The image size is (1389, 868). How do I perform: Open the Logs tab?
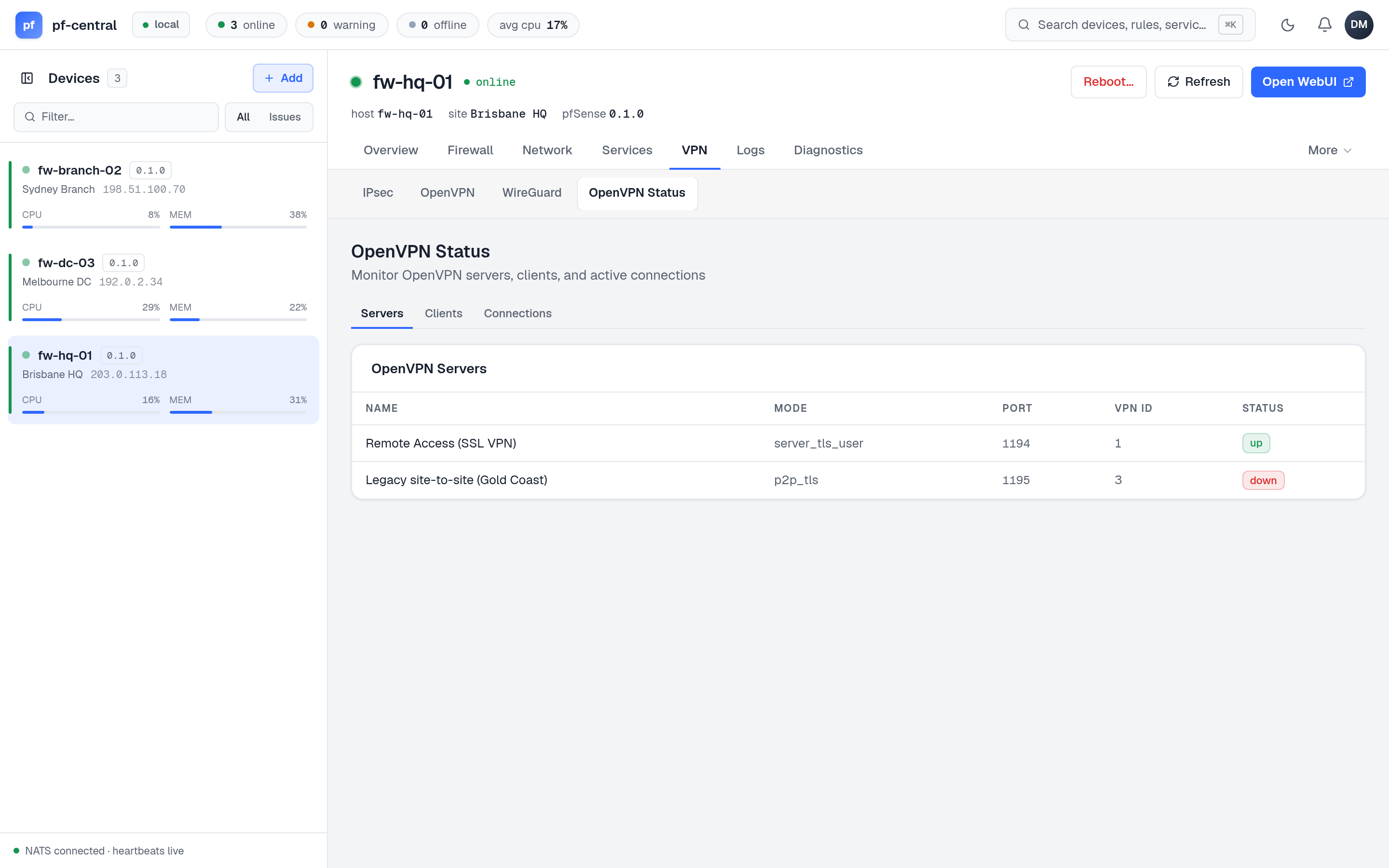[750, 150]
